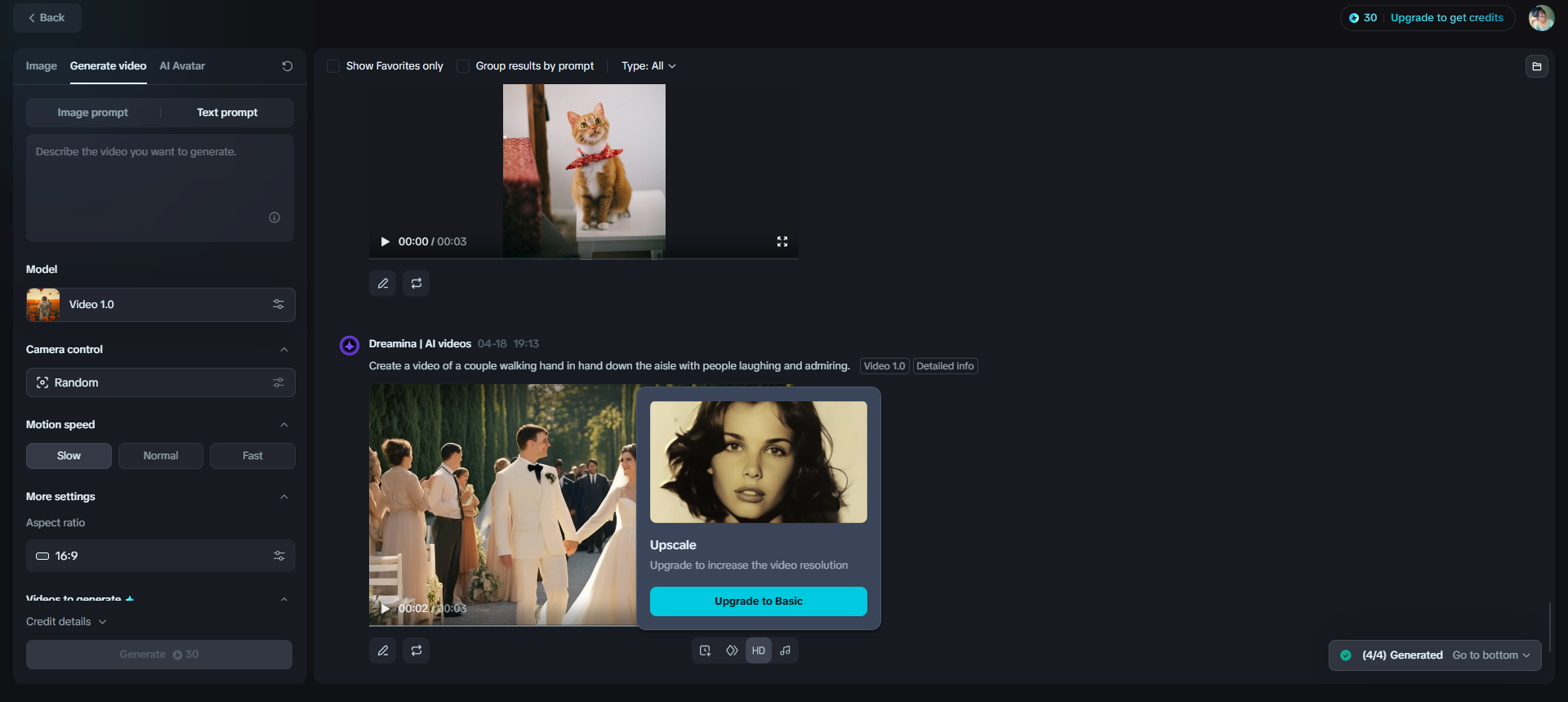Click the add soundtrack music note icon
Screen dimensions: 1568x702
(785, 651)
